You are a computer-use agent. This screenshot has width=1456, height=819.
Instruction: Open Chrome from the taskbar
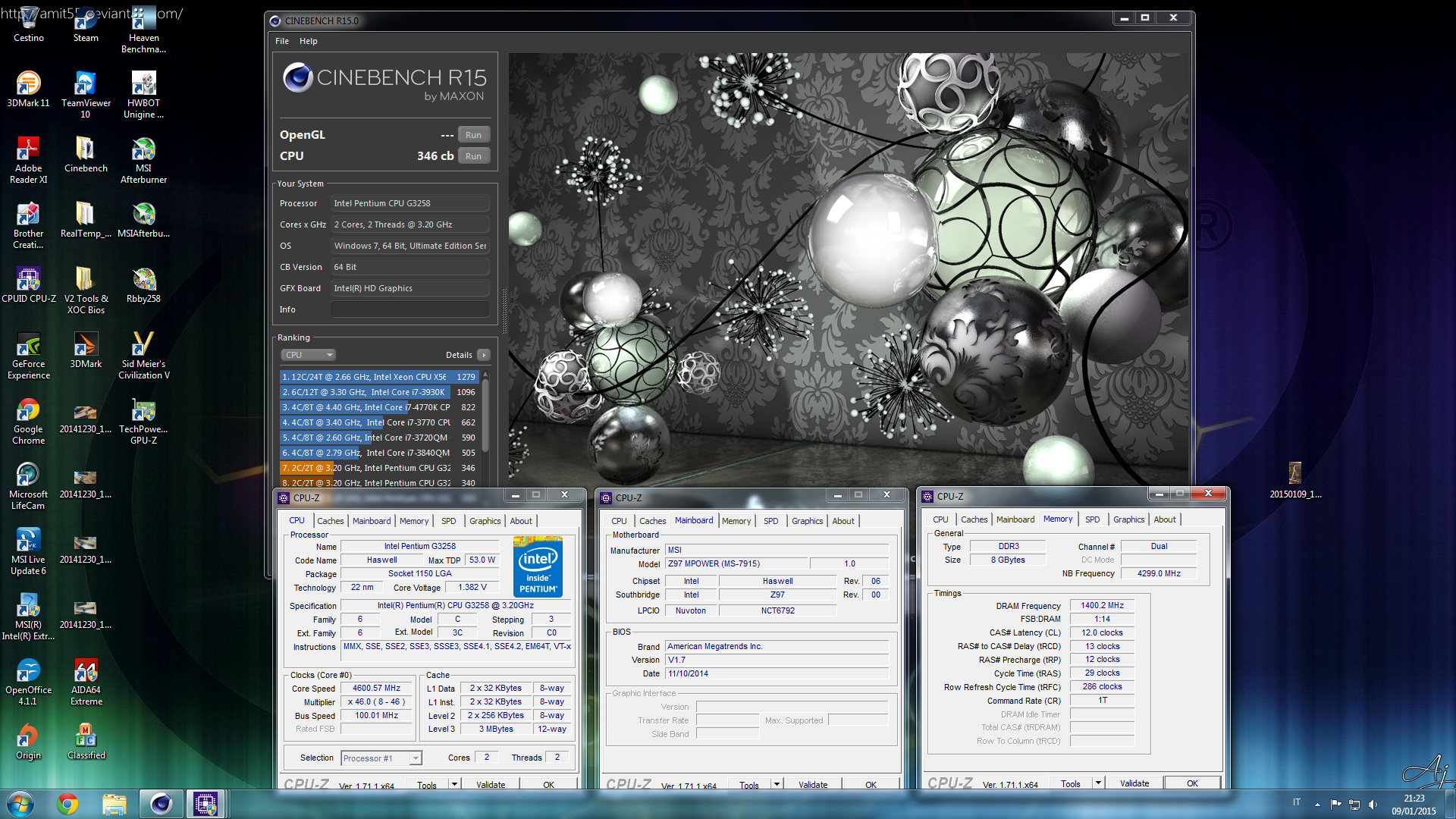67,804
